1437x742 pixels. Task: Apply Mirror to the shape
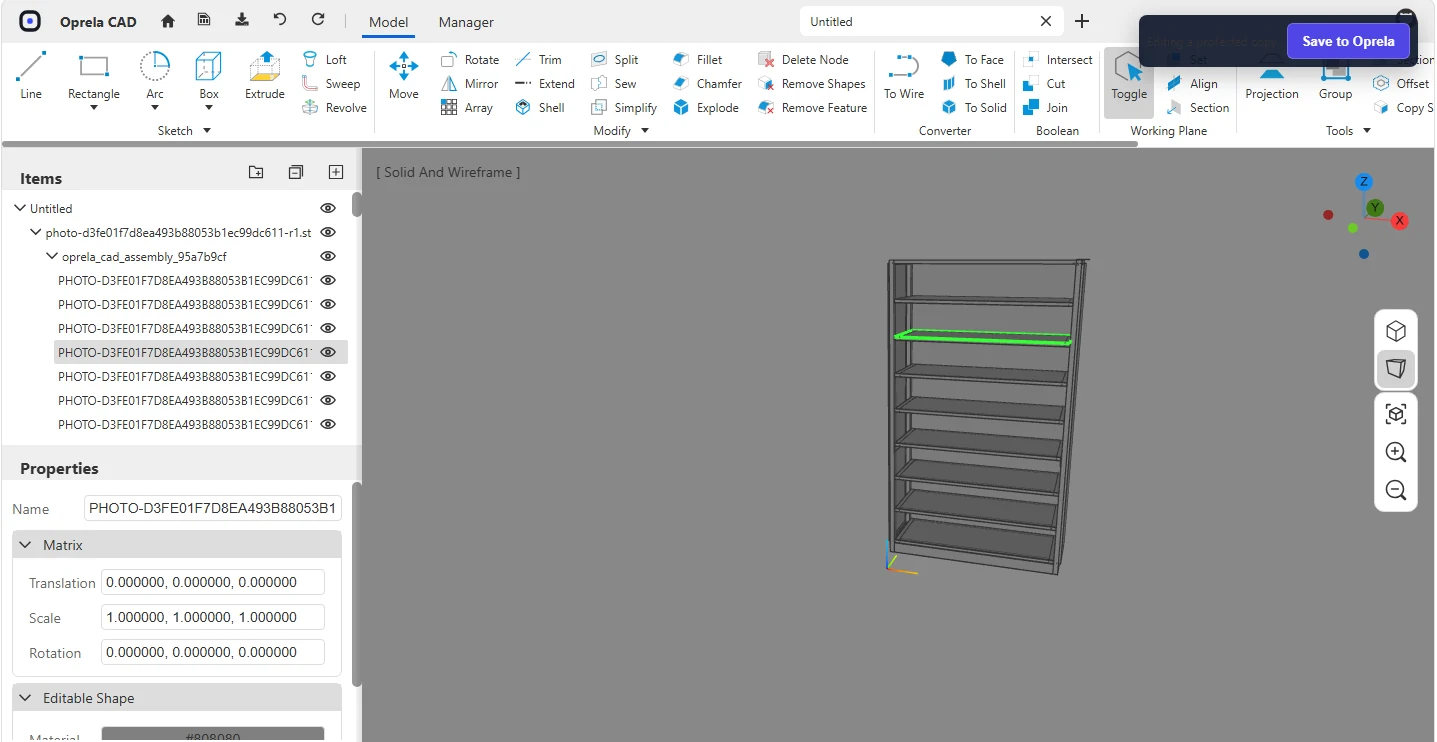coord(469,84)
